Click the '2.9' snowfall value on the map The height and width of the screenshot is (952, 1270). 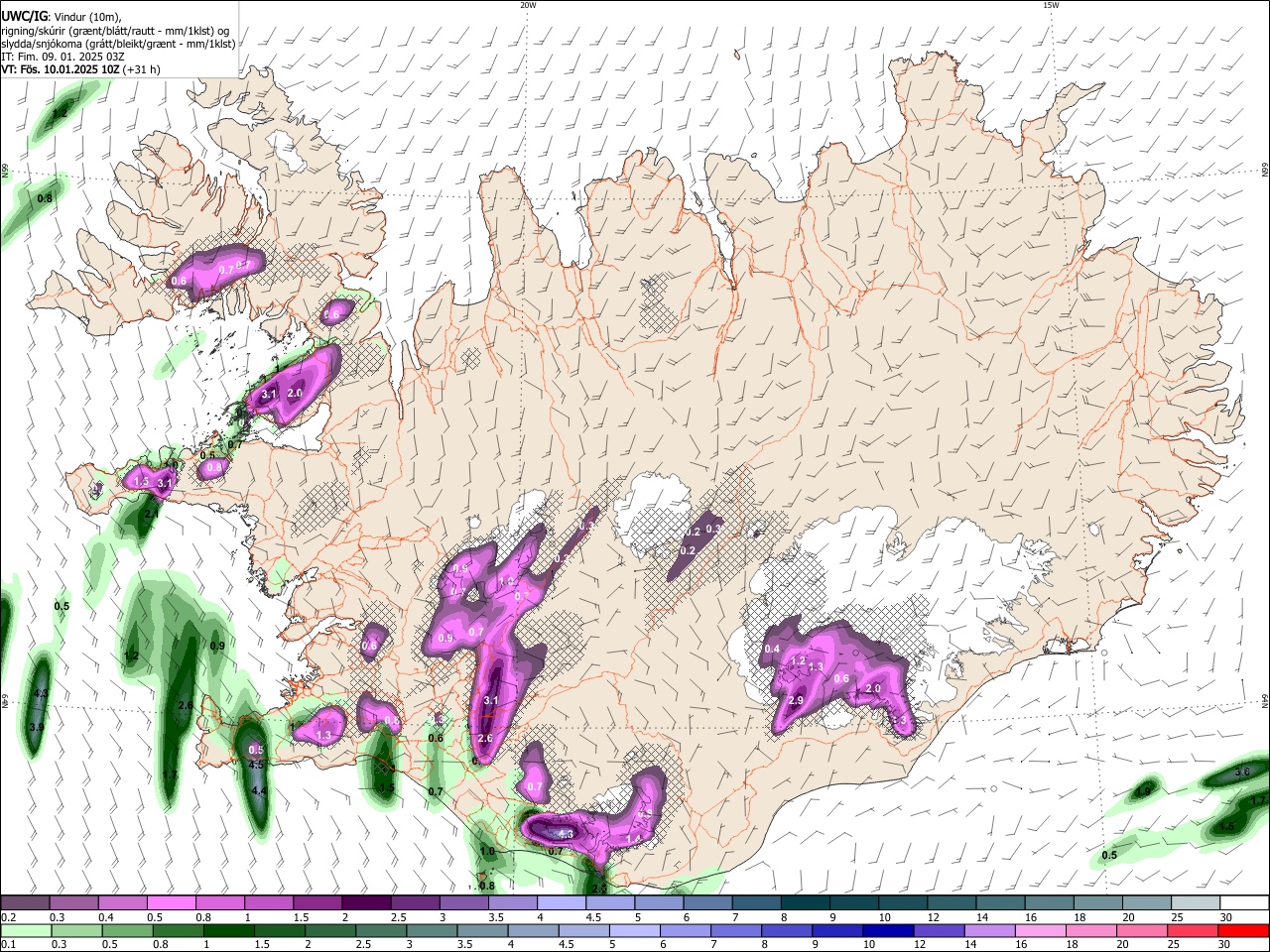pos(796,701)
